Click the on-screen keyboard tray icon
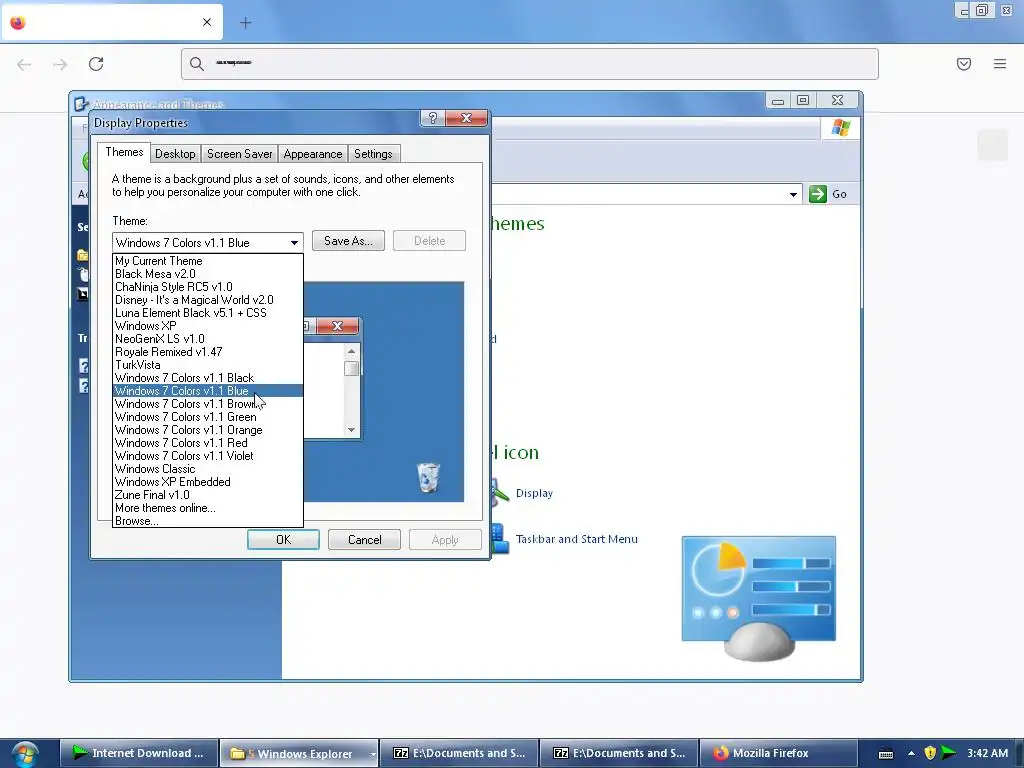This screenshot has width=1024, height=768. tap(886, 754)
